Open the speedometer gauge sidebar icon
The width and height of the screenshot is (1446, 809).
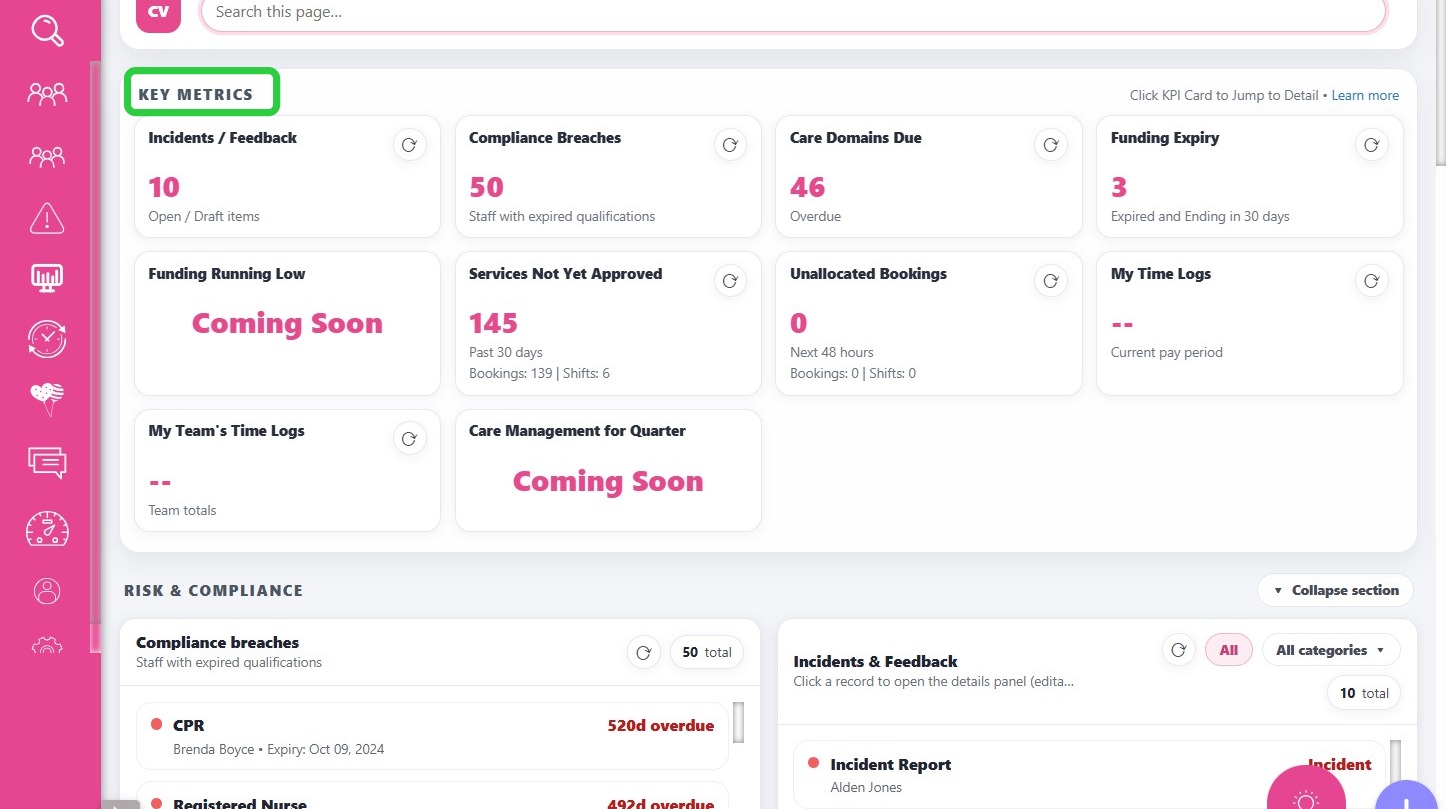point(47,529)
